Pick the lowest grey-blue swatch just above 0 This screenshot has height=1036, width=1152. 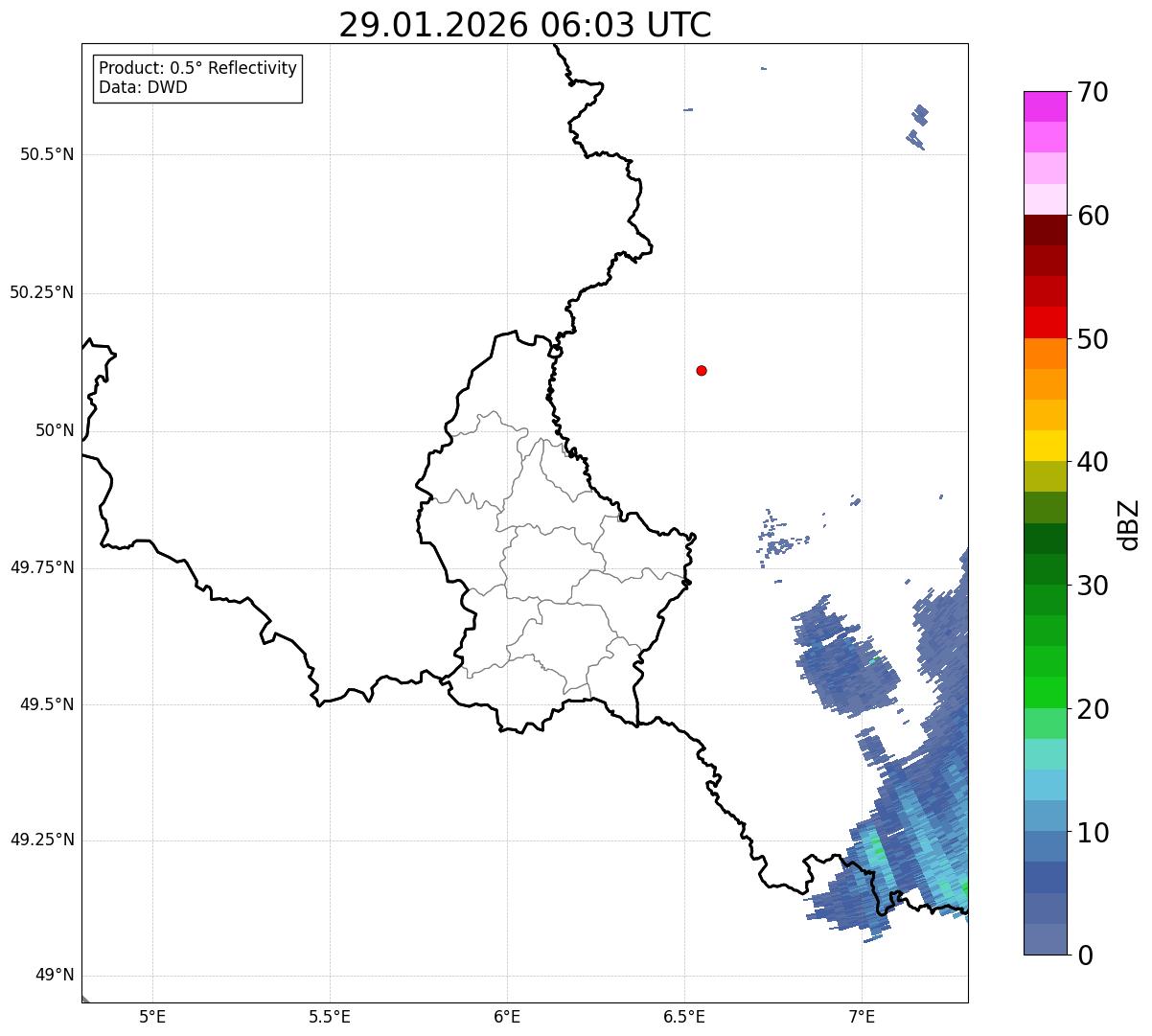pos(1045,939)
